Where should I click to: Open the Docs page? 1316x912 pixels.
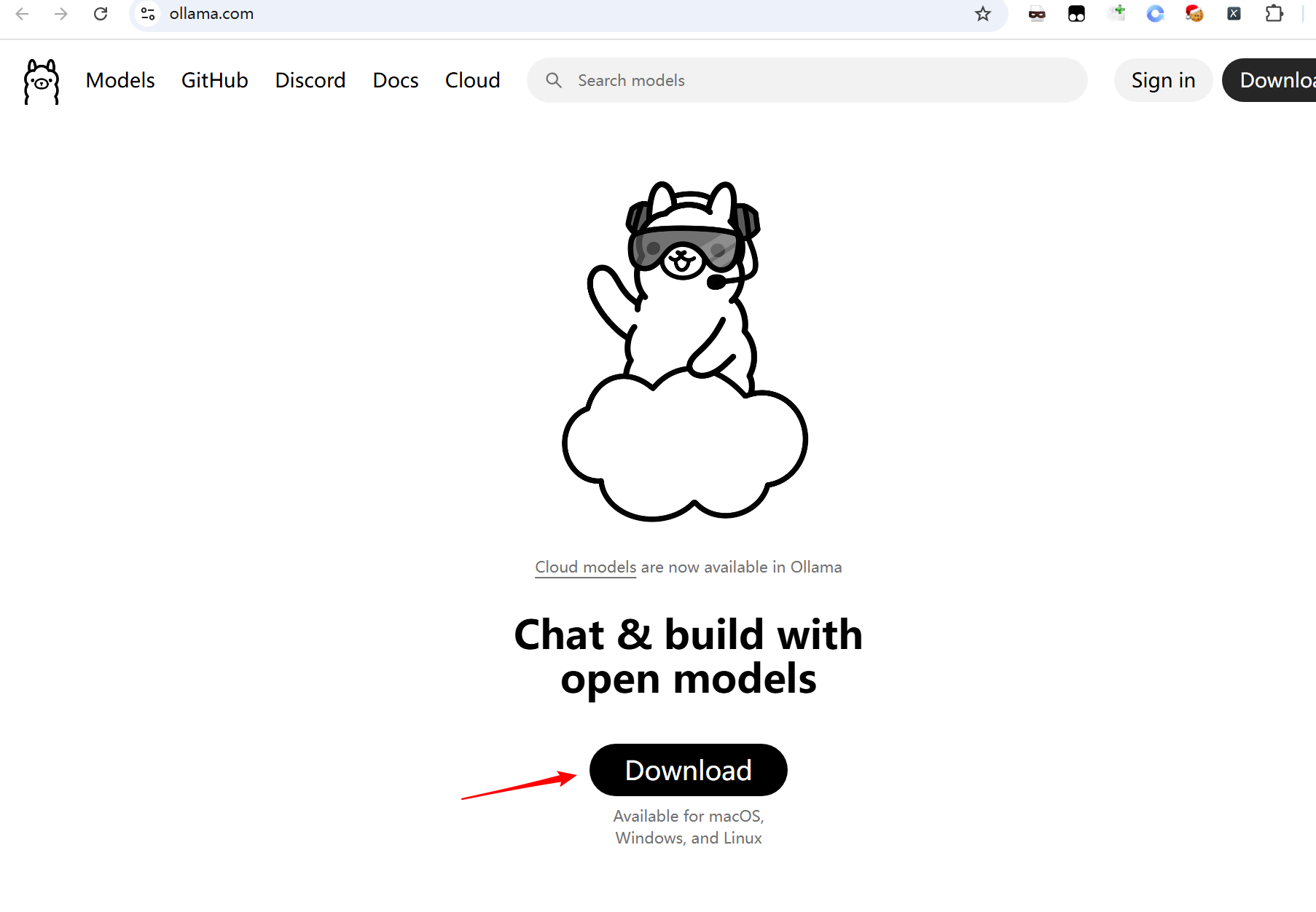[x=395, y=80]
